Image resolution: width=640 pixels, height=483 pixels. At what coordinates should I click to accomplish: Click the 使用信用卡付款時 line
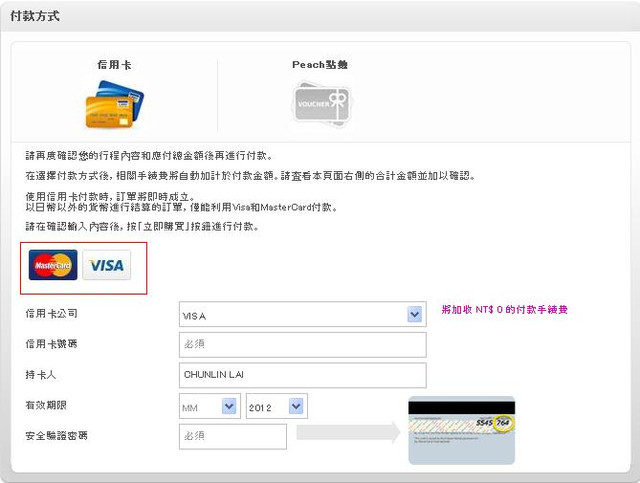[110, 196]
